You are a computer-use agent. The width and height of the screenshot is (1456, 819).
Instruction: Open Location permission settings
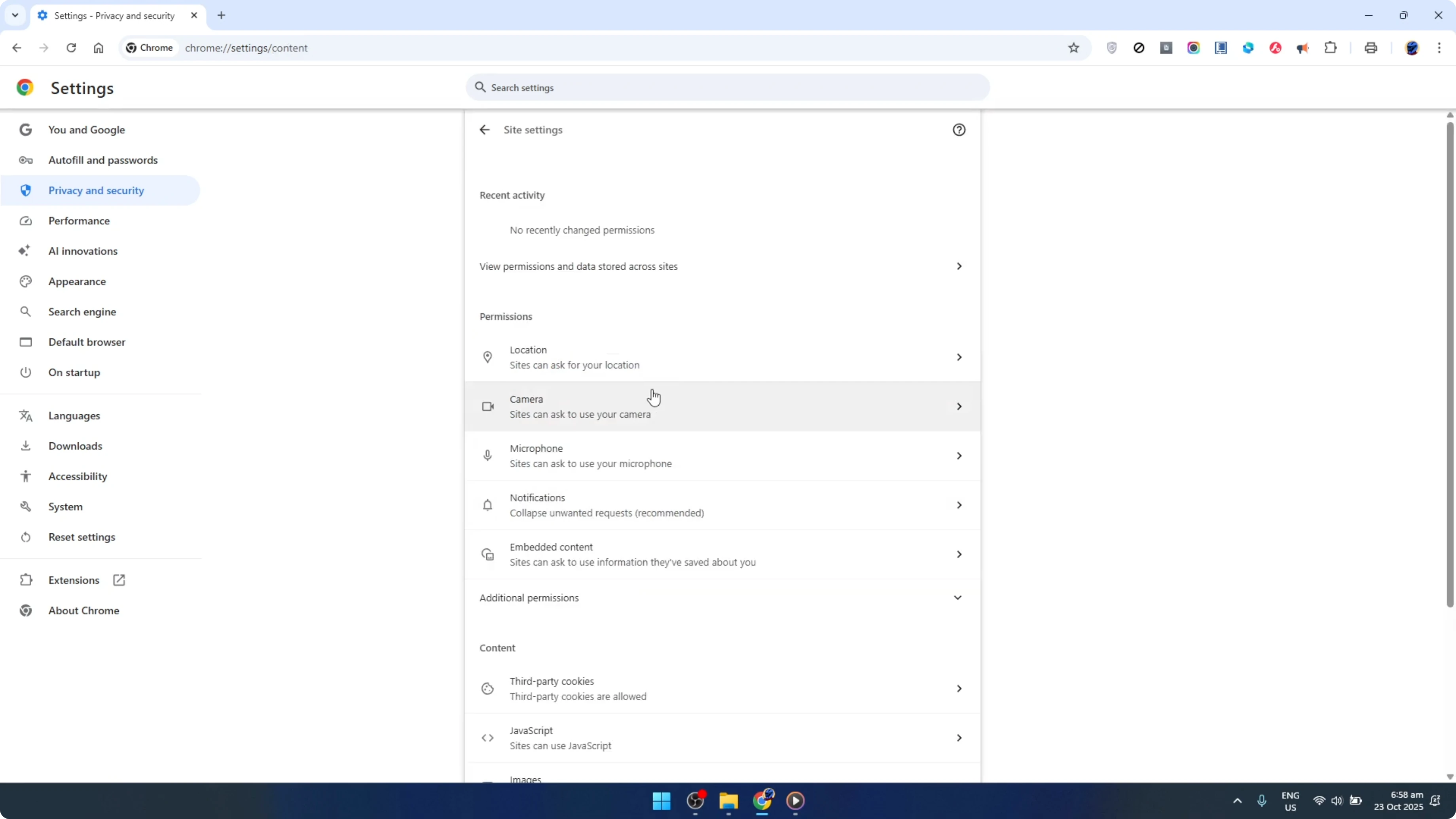(722, 357)
